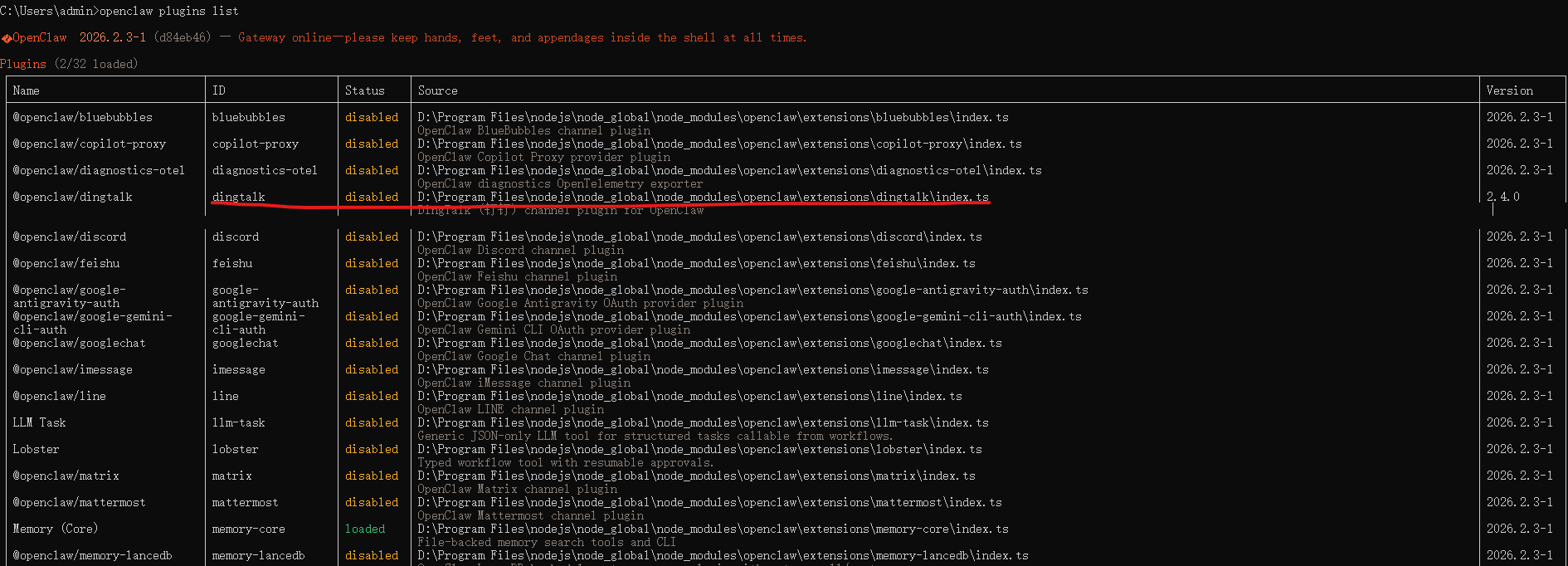Click the '@openclaw/imessage' name cell
The image size is (1568, 566).
point(73,369)
